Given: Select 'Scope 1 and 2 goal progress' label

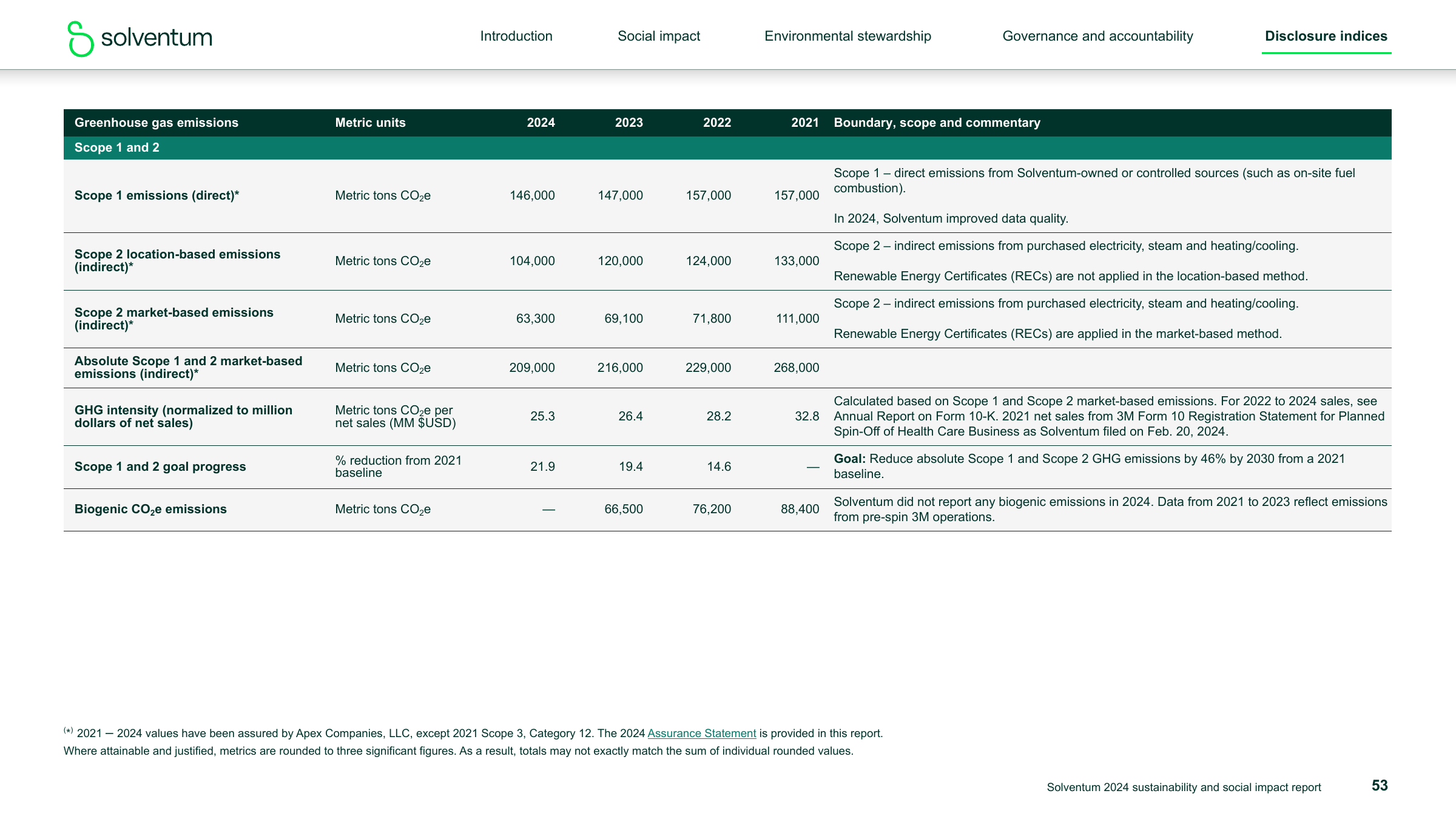Looking at the screenshot, I should pyautogui.click(x=160, y=467).
